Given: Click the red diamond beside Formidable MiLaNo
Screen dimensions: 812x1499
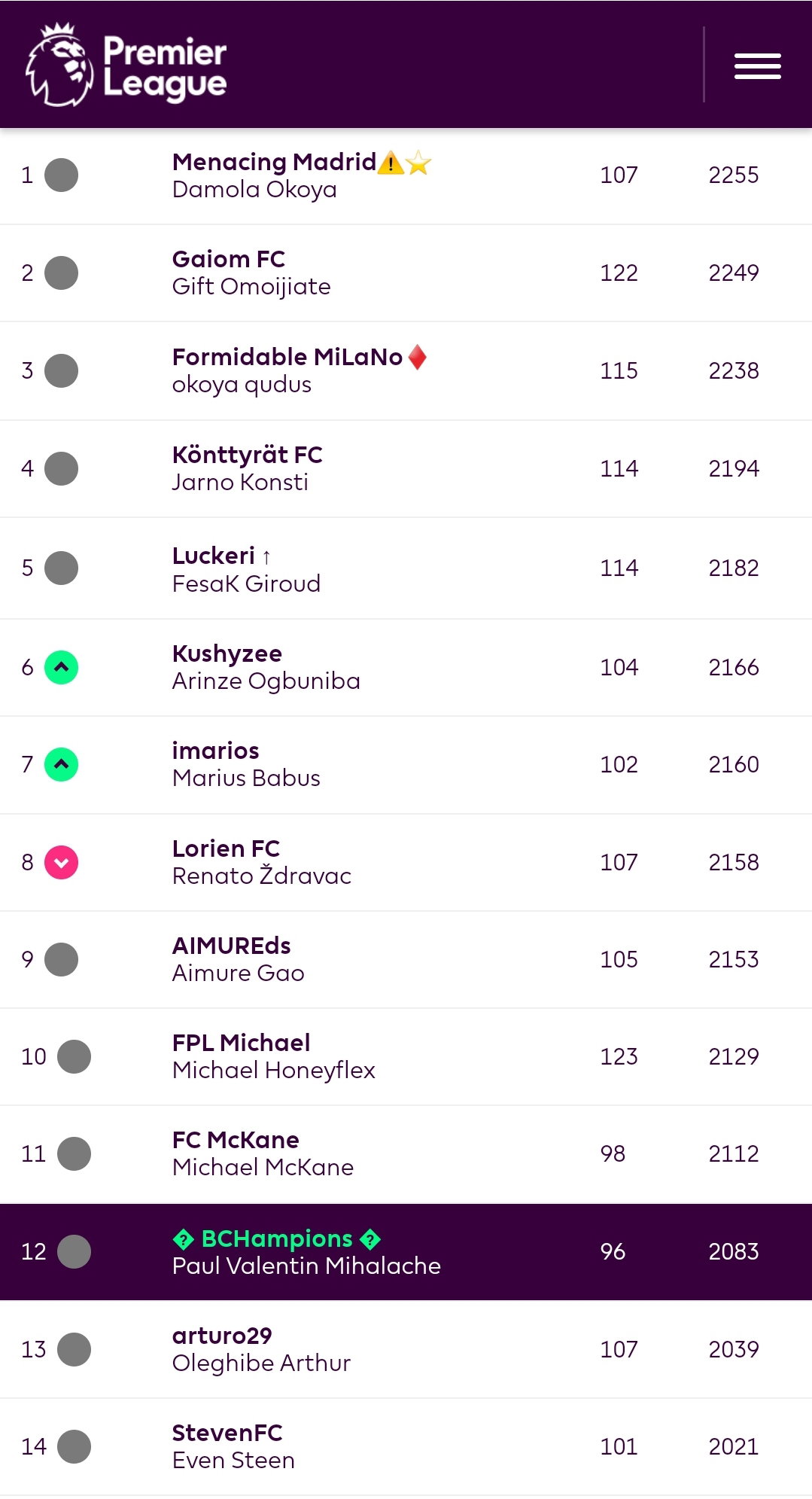Looking at the screenshot, I should coord(417,357).
